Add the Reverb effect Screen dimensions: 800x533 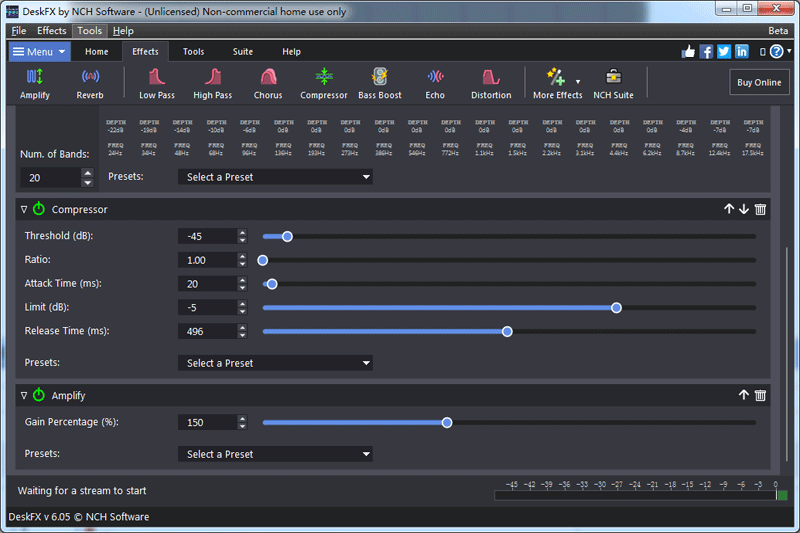(90, 84)
